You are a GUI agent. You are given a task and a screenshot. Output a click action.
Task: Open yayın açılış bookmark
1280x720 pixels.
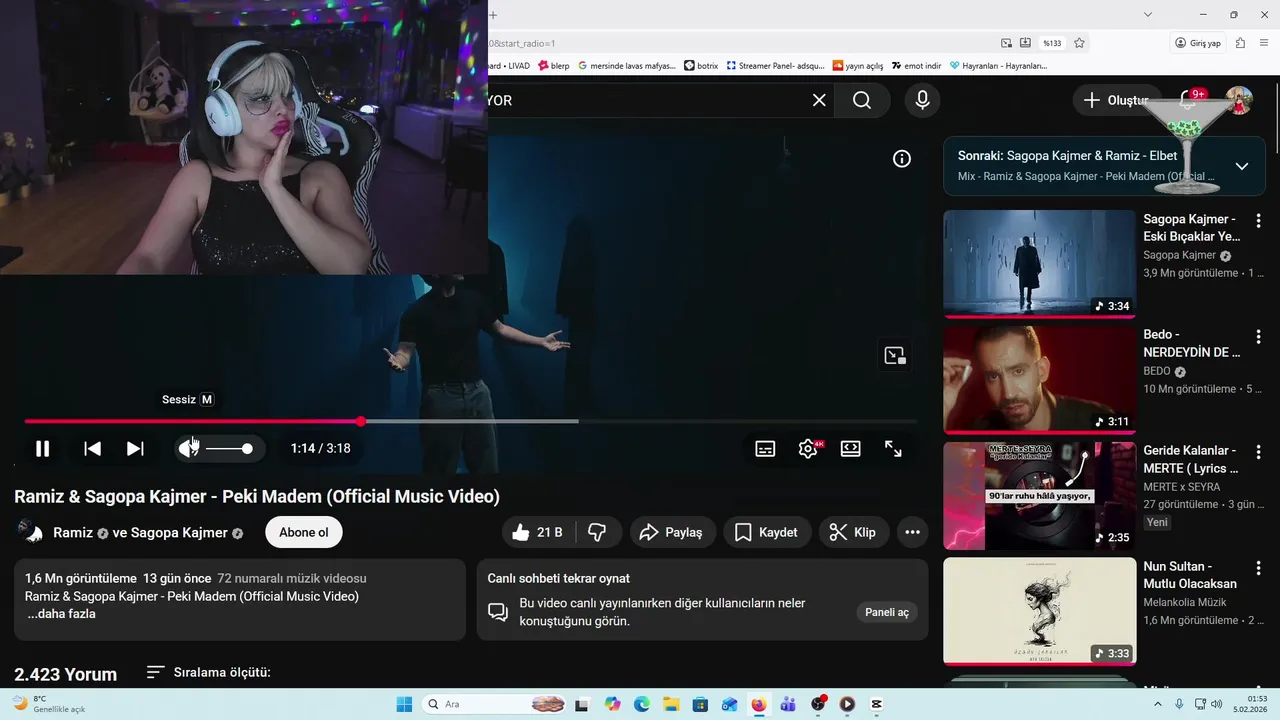click(858, 66)
